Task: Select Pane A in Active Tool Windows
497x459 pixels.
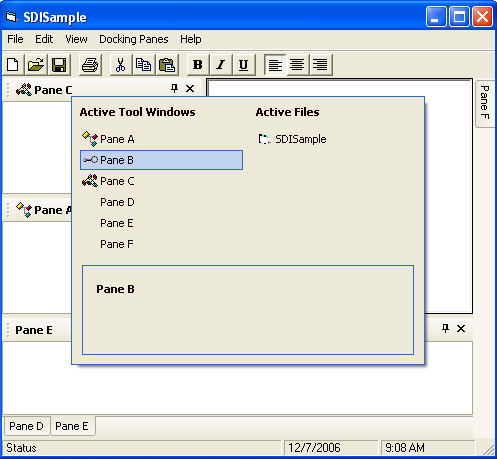Action: click(x=161, y=139)
